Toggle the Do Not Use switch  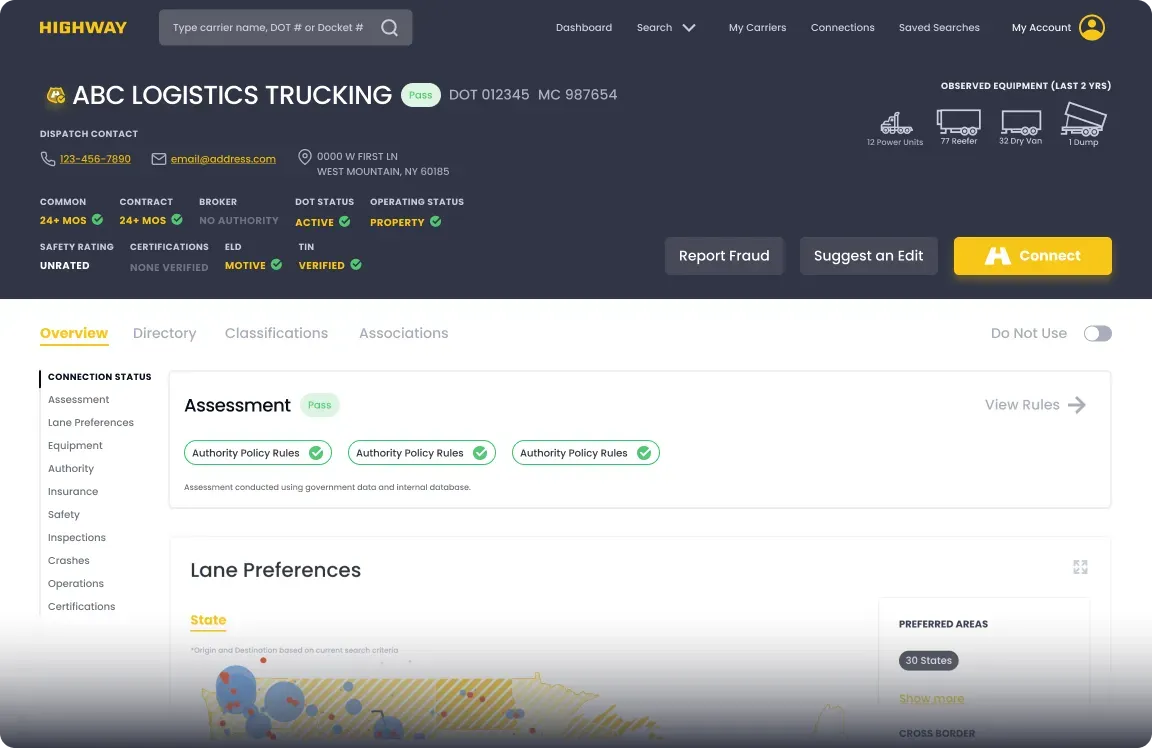(x=1097, y=334)
